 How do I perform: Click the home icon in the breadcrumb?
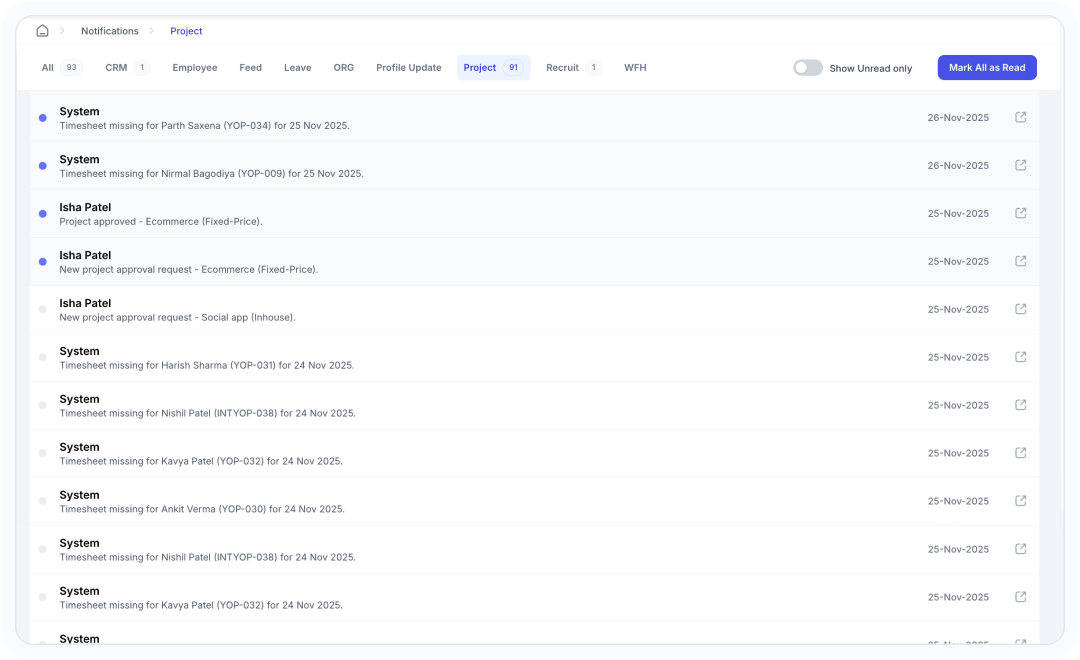point(42,30)
